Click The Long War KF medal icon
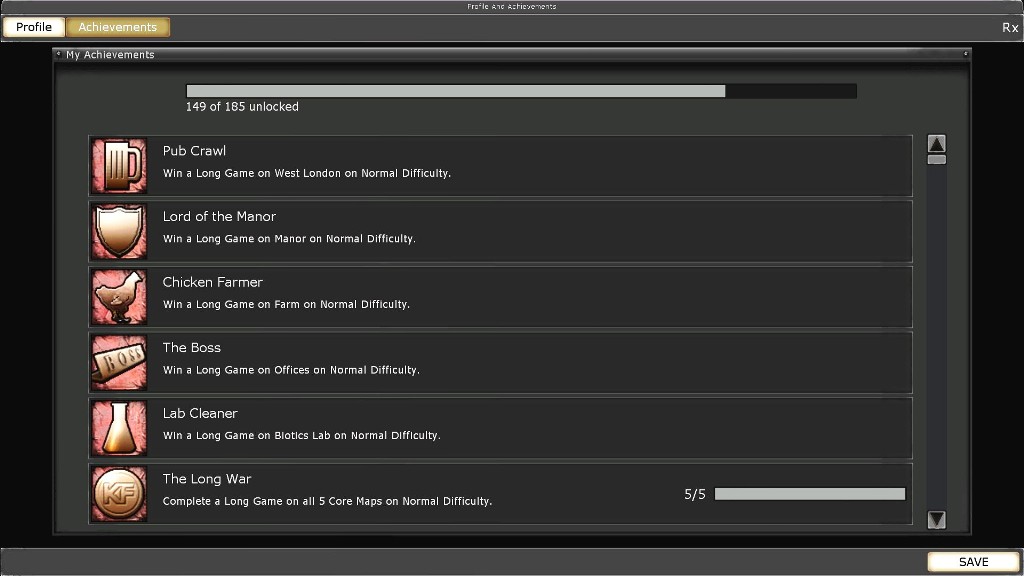 pyautogui.click(x=119, y=494)
